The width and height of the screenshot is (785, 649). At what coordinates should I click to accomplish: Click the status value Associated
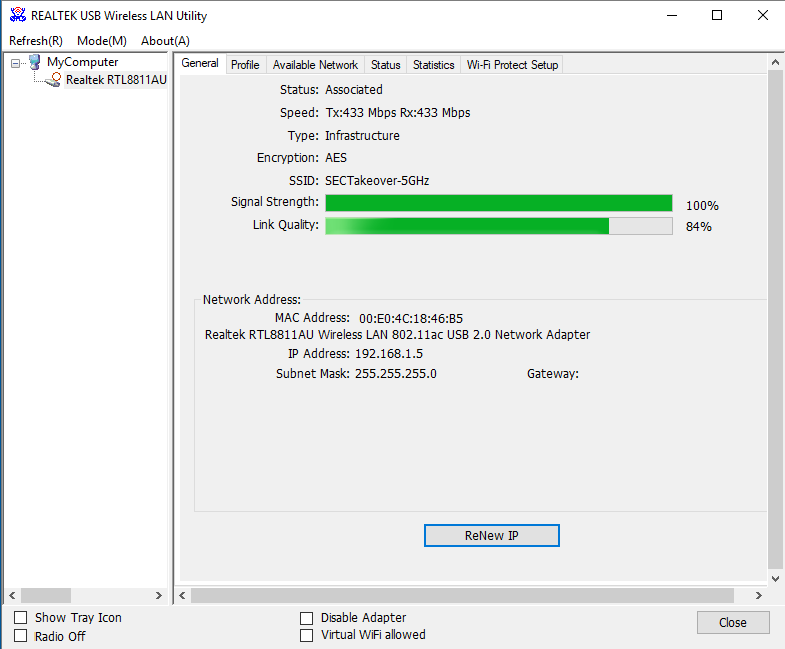click(x=354, y=90)
